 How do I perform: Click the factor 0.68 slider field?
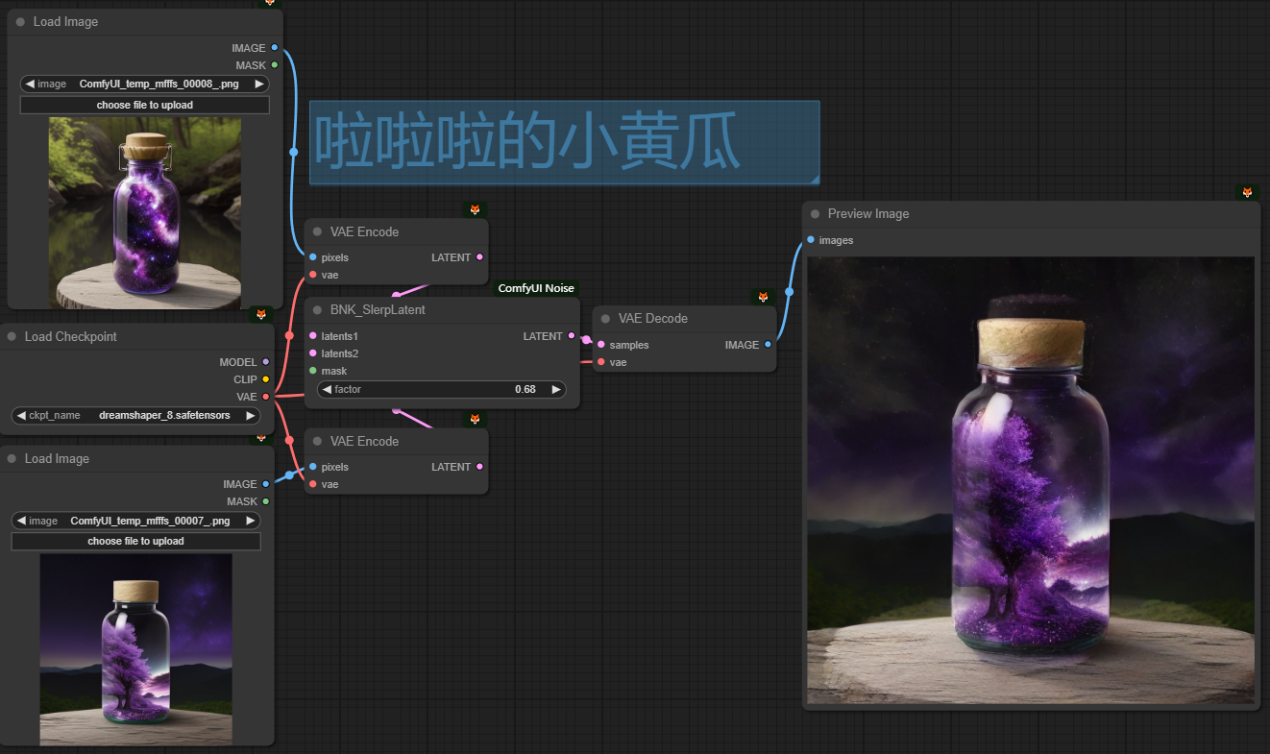[441, 389]
